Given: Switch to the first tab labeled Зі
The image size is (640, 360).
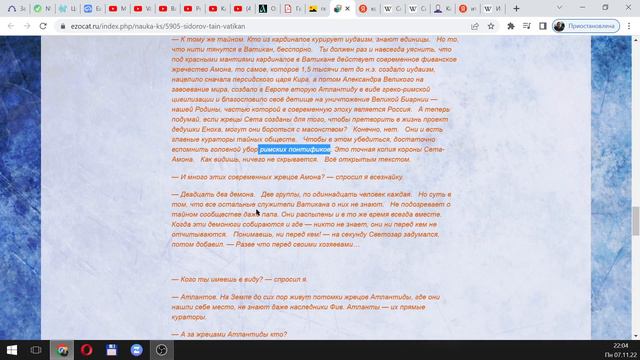Looking at the screenshot, I should 17,9.
